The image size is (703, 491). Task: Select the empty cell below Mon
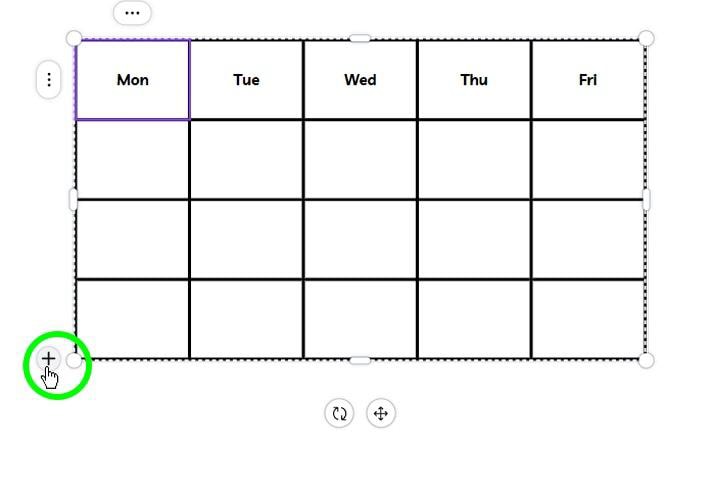click(x=133, y=160)
